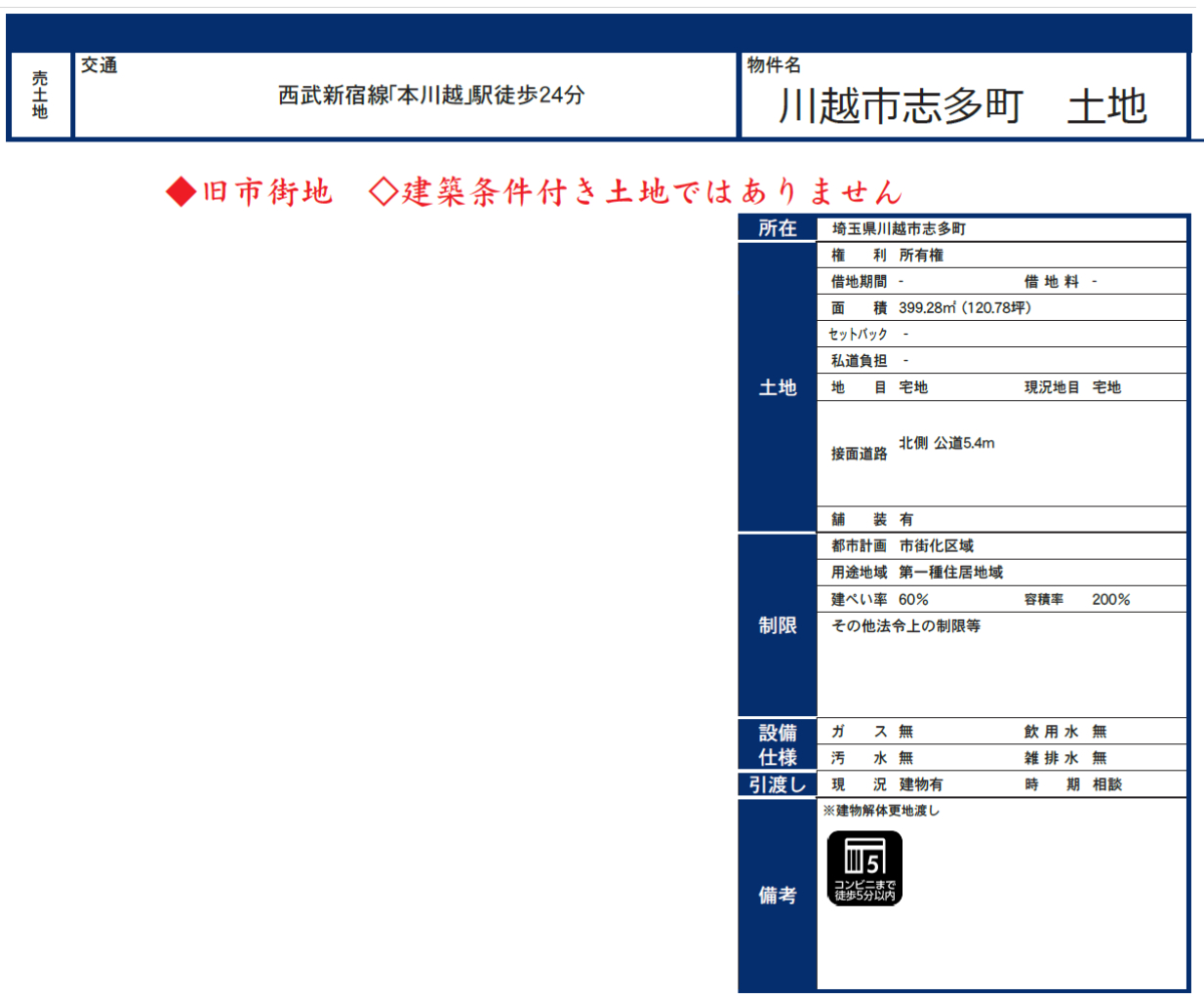Click the address 埼玉県川越市志多町
This screenshot has height=999, width=1204.
(x=899, y=229)
